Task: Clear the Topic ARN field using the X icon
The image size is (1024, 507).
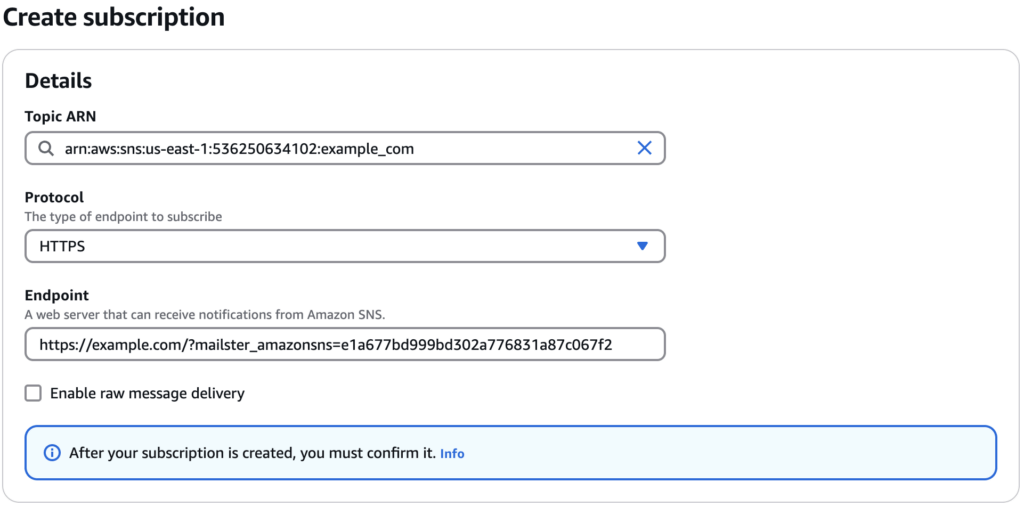Action: click(x=644, y=148)
